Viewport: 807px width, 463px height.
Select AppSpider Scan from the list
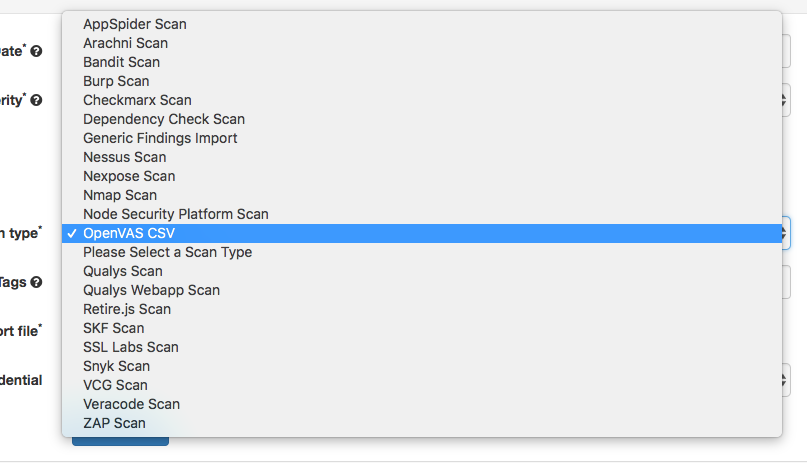(134, 24)
